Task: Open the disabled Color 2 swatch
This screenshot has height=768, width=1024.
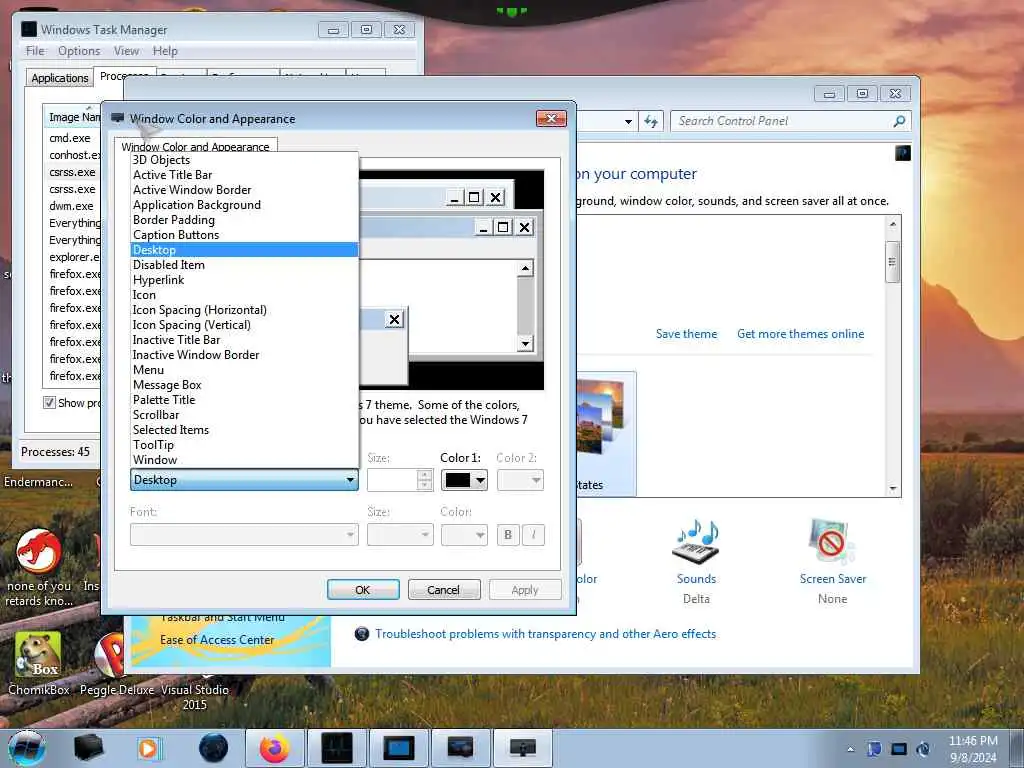Action: [x=520, y=480]
